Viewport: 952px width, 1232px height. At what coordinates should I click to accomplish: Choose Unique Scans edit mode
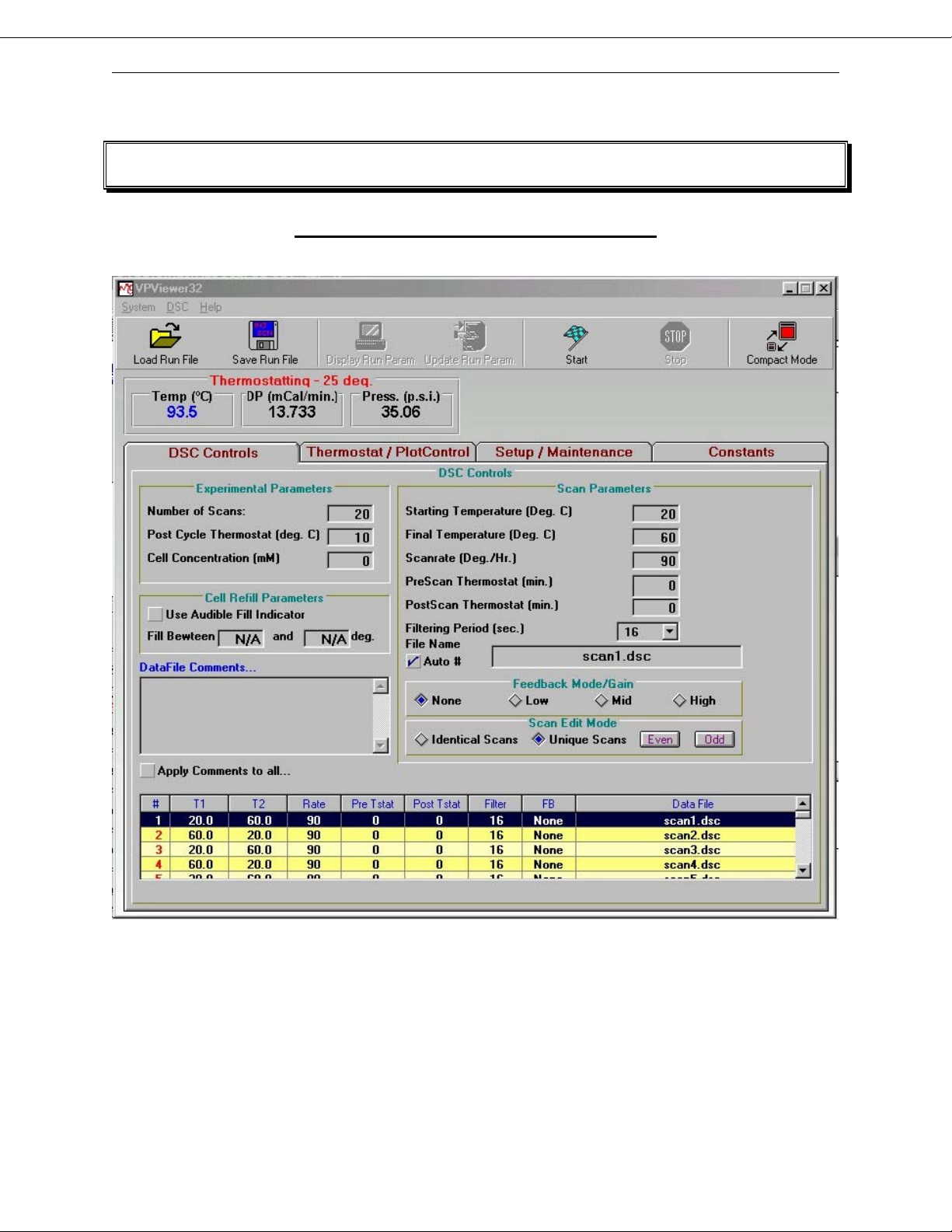coord(538,739)
